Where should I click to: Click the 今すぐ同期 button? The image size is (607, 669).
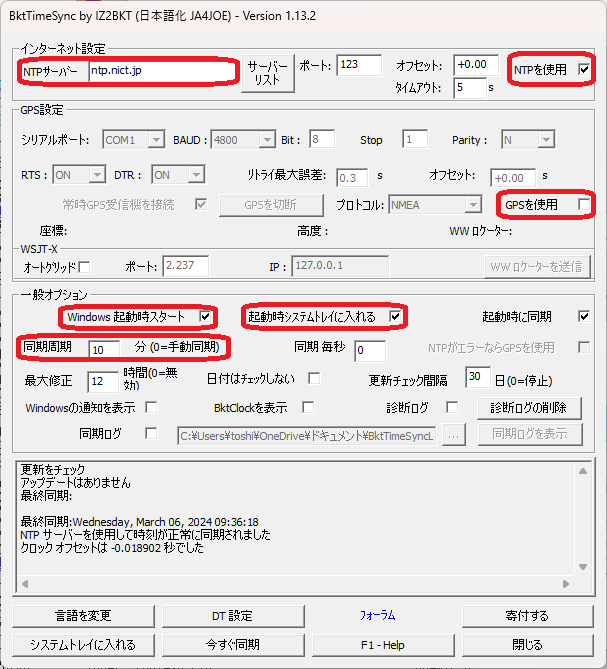(233, 645)
